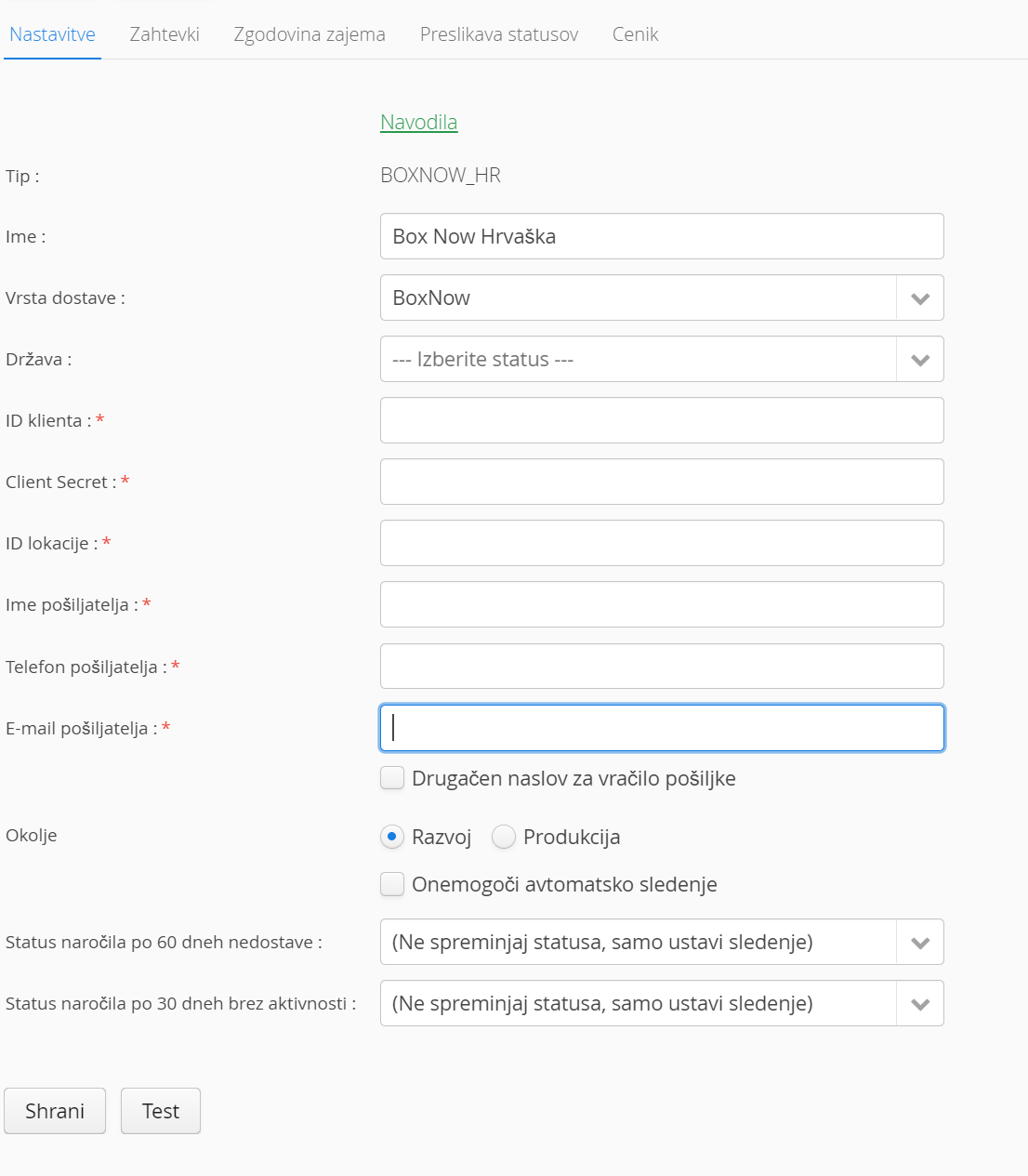Open the Vrsta dostave dropdown arrow
1028x1176 pixels.
(x=919, y=298)
